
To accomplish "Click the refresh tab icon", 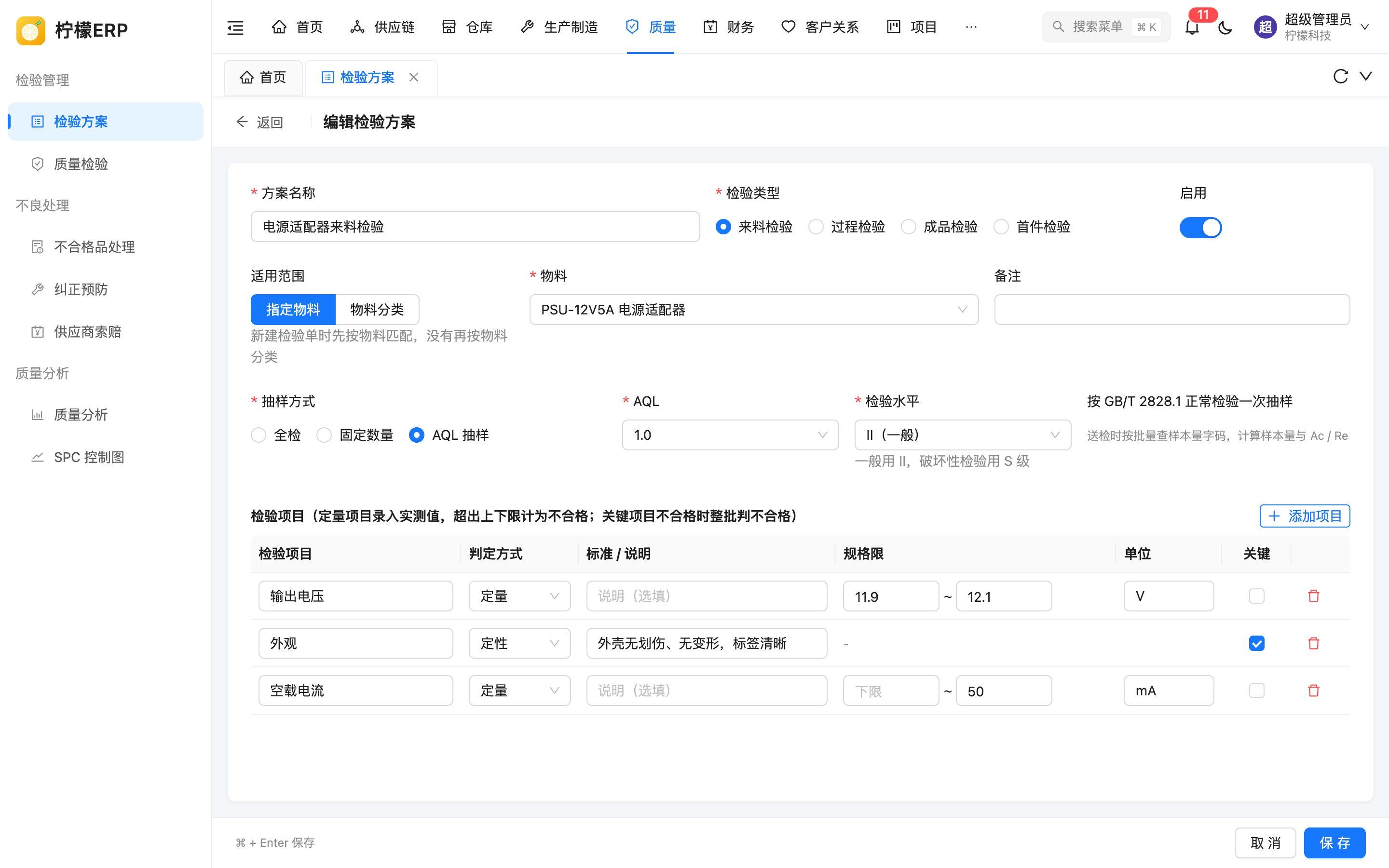I will tap(1340, 76).
